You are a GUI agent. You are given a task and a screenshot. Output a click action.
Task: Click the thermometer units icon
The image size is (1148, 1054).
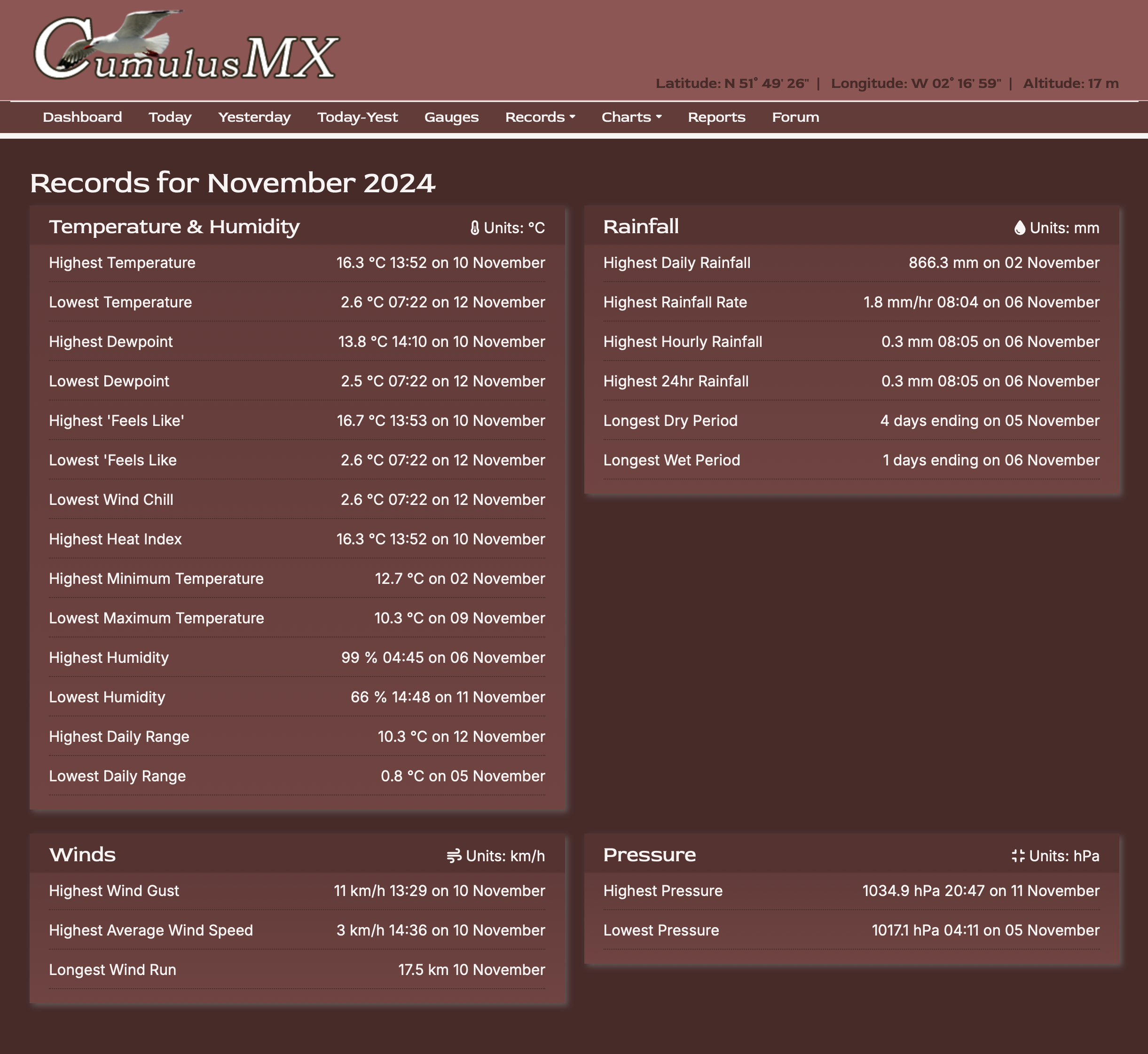point(474,228)
